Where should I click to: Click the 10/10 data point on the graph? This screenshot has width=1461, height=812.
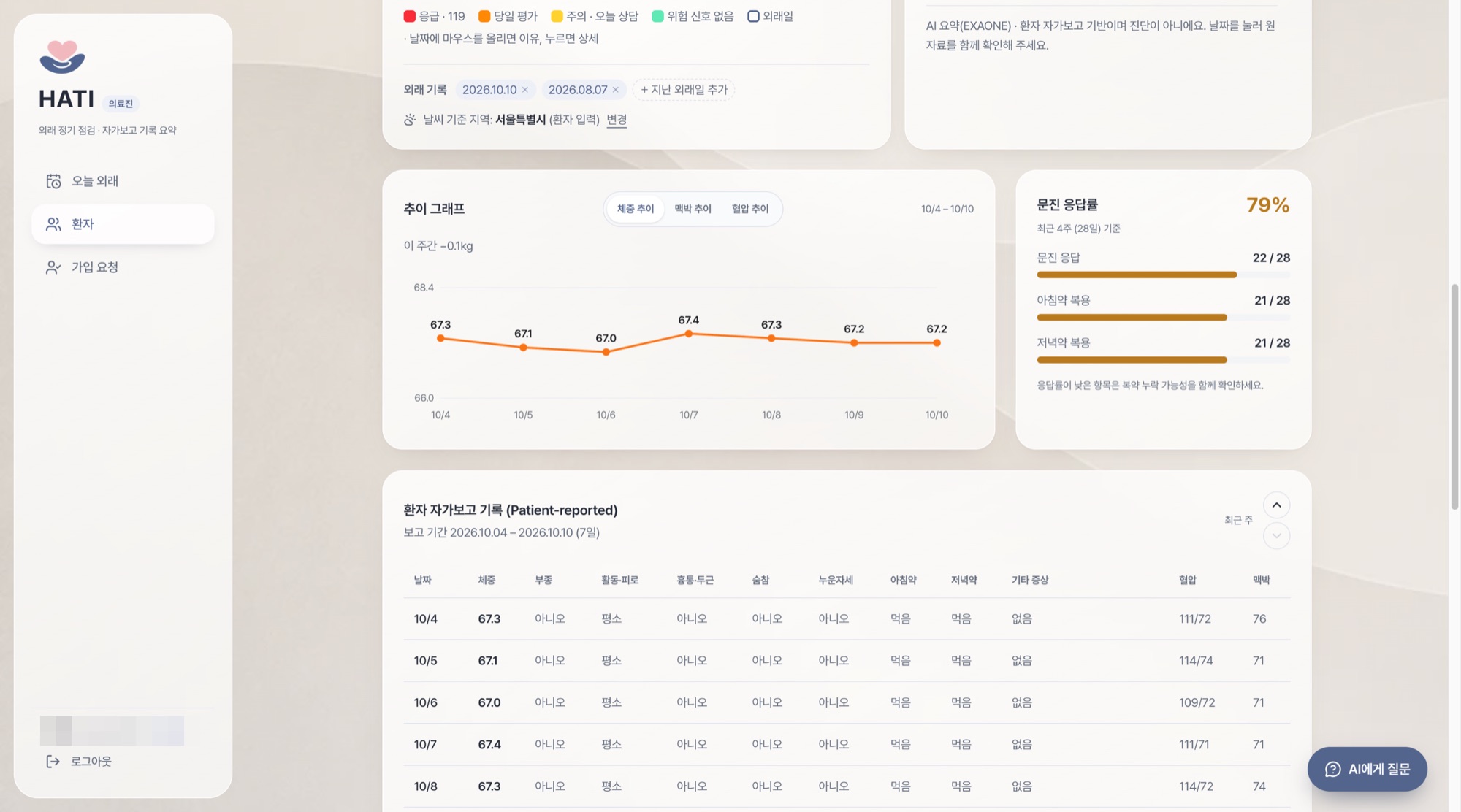[937, 343]
